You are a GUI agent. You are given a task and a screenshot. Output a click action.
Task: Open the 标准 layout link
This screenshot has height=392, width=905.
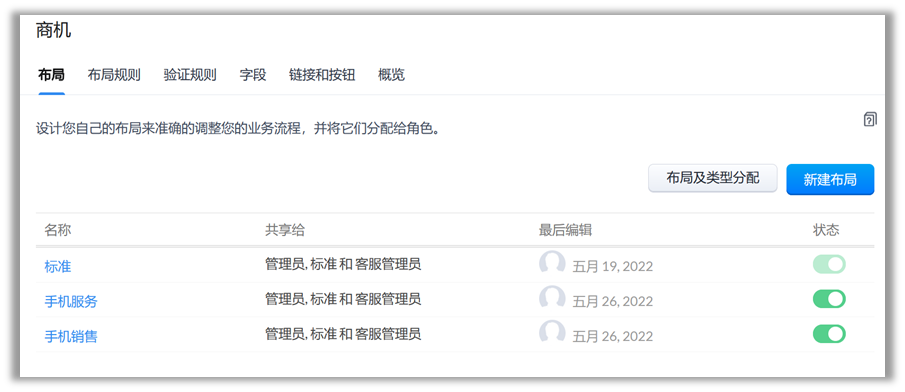[x=58, y=267]
